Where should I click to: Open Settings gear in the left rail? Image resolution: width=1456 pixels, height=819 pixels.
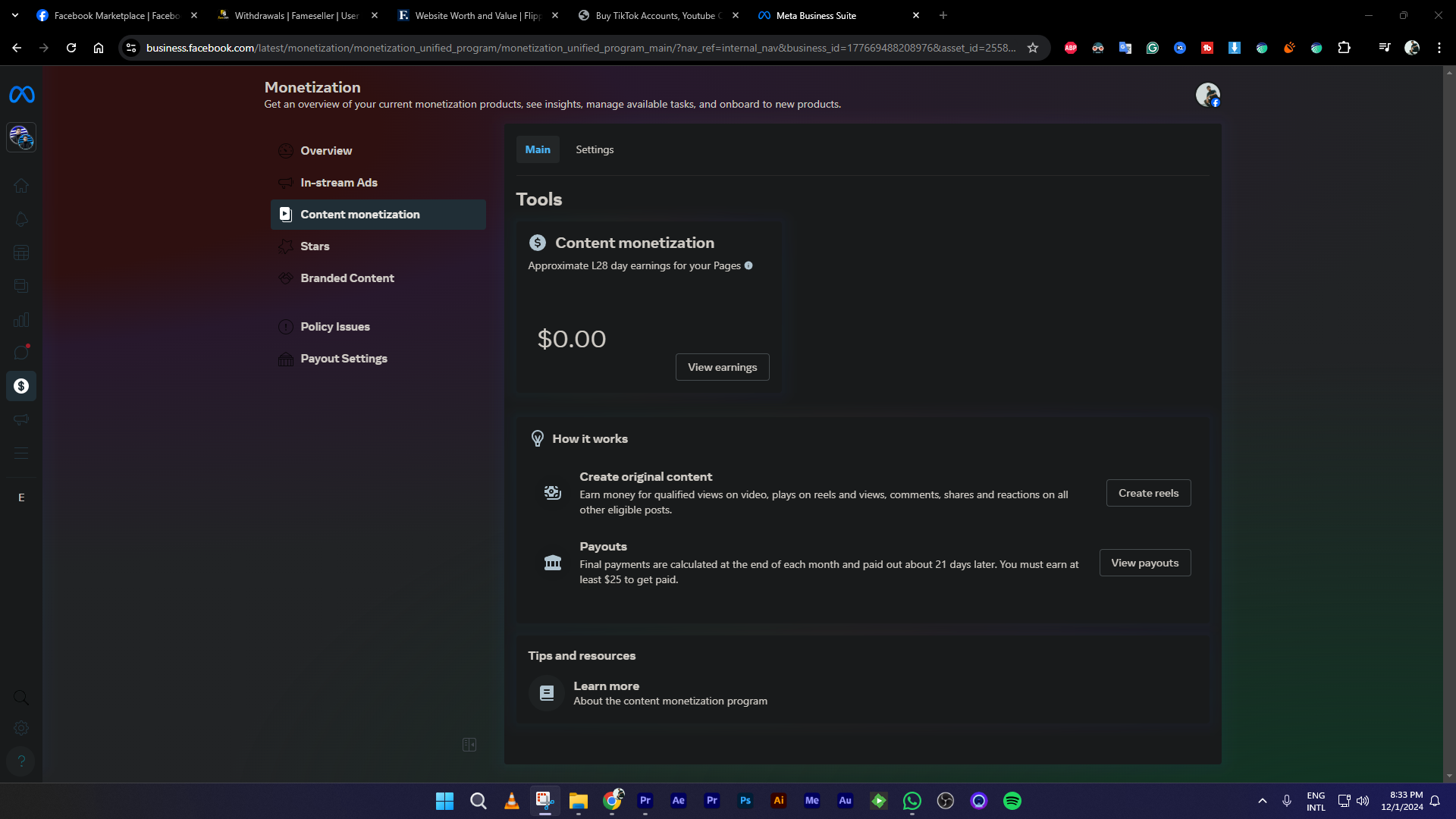coord(21,728)
